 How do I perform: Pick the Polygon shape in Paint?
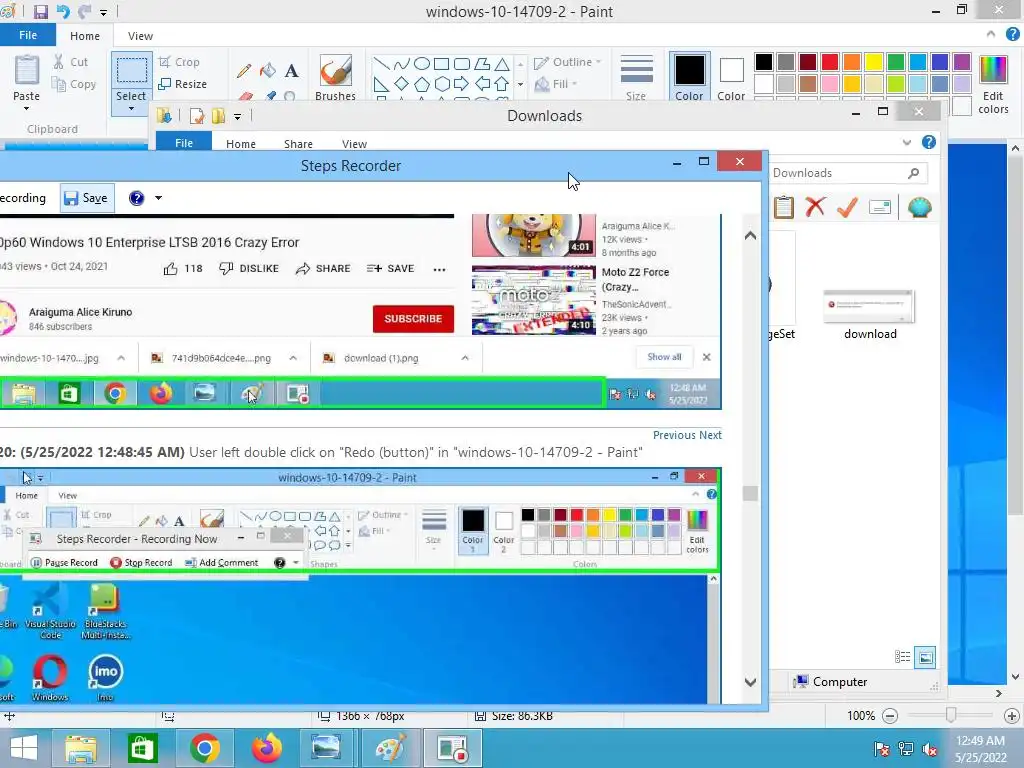482,63
